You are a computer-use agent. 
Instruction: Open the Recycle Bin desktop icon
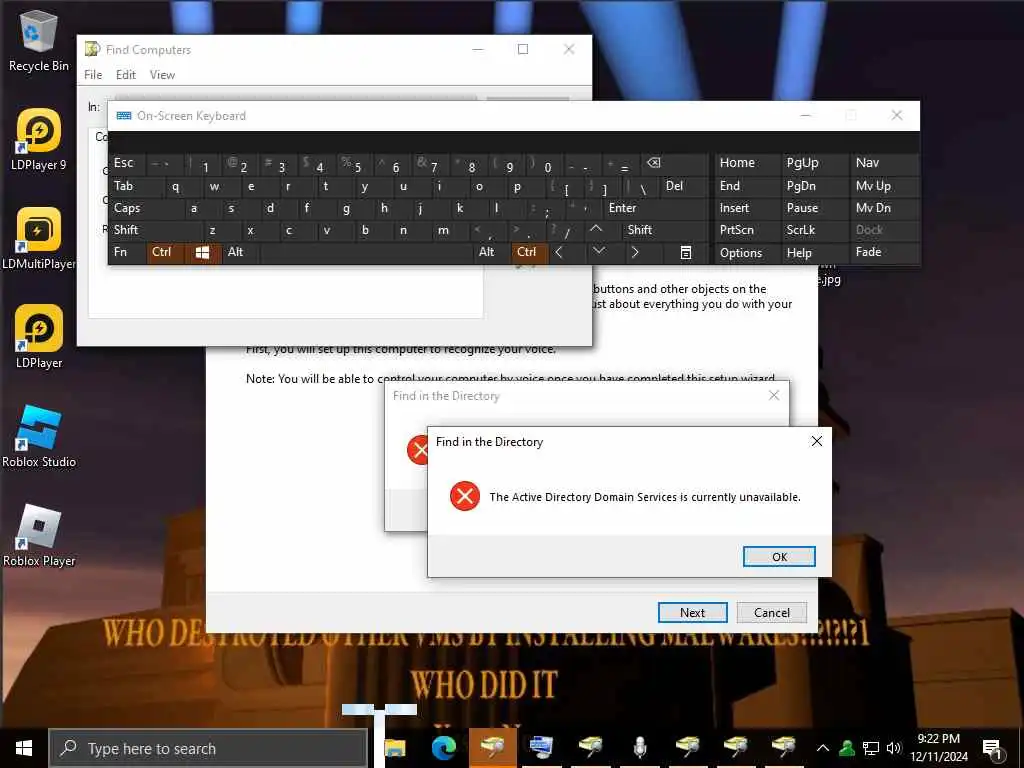38,40
